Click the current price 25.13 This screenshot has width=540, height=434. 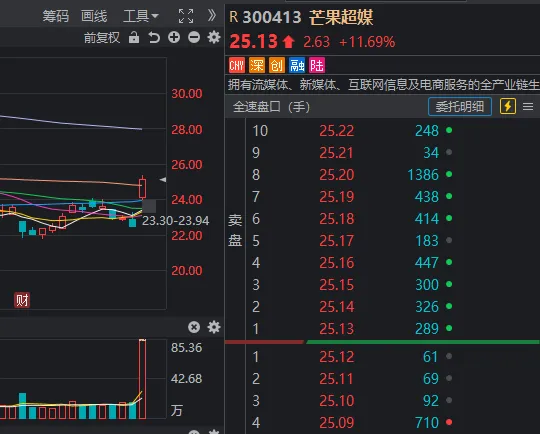(x=253, y=42)
